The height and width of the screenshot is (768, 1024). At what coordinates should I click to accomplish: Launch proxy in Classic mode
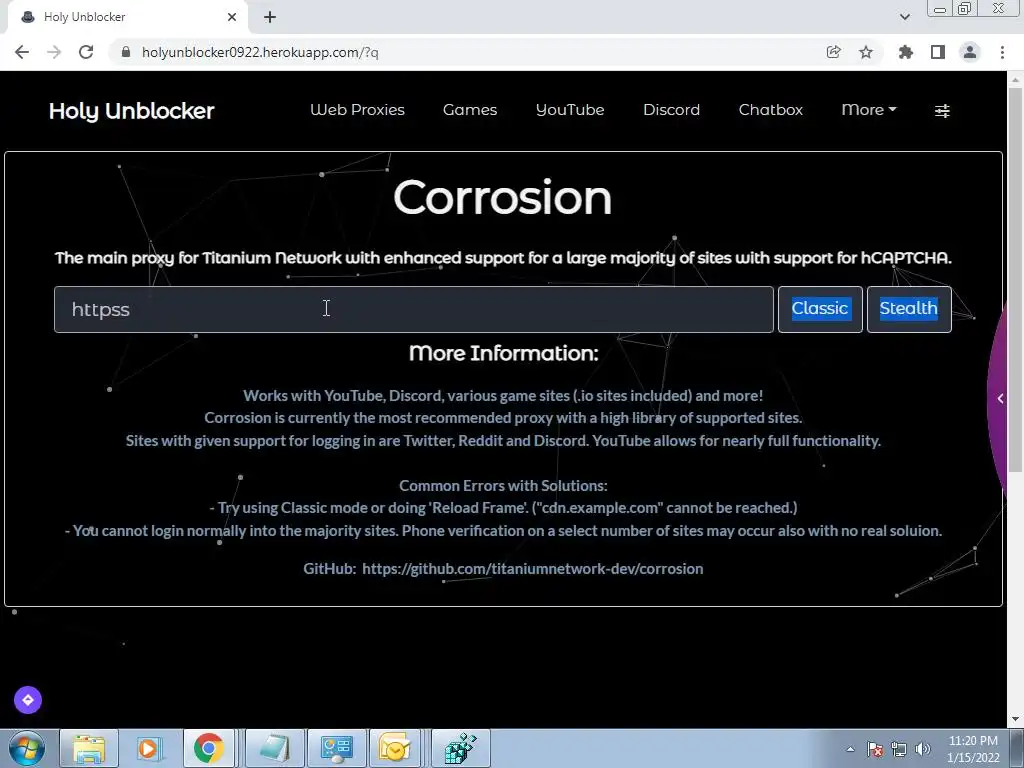coord(820,309)
